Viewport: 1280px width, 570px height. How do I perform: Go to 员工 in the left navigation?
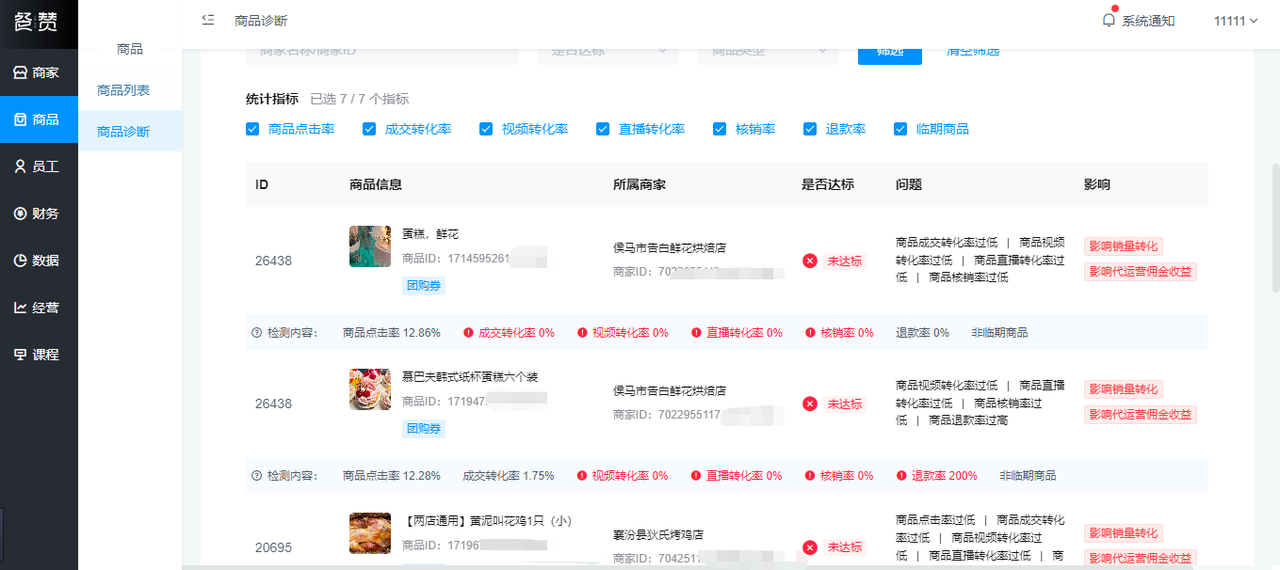point(37,167)
